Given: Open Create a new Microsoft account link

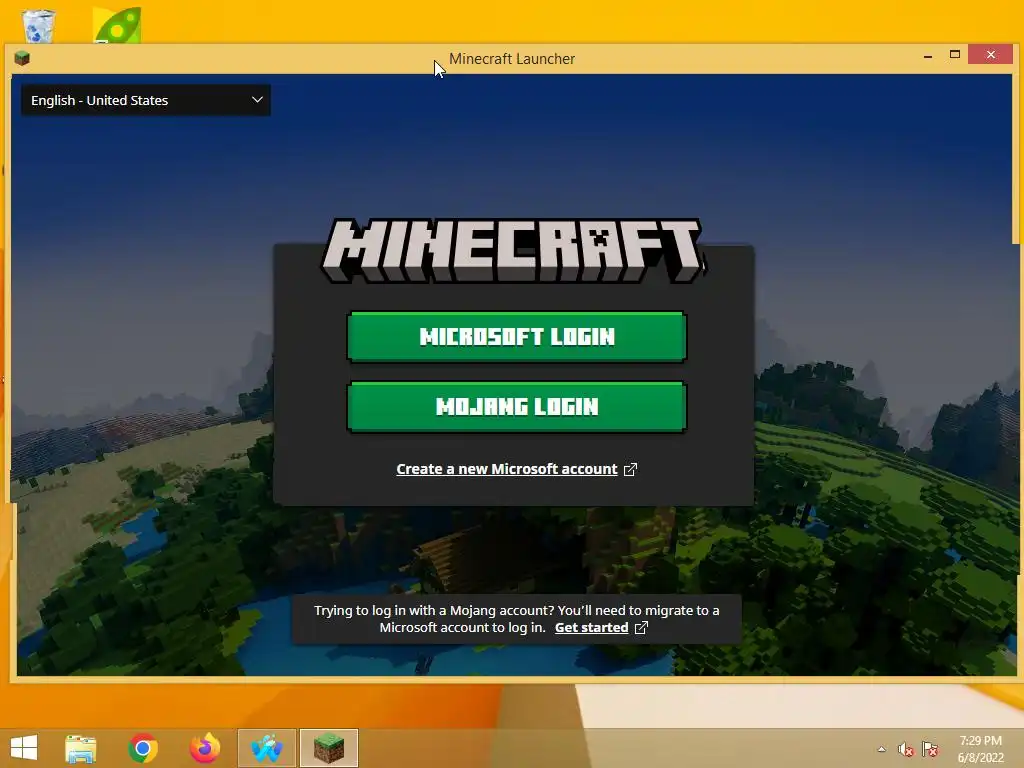Looking at the screenshot, I should pyautogui.click(x=507, y=469).
